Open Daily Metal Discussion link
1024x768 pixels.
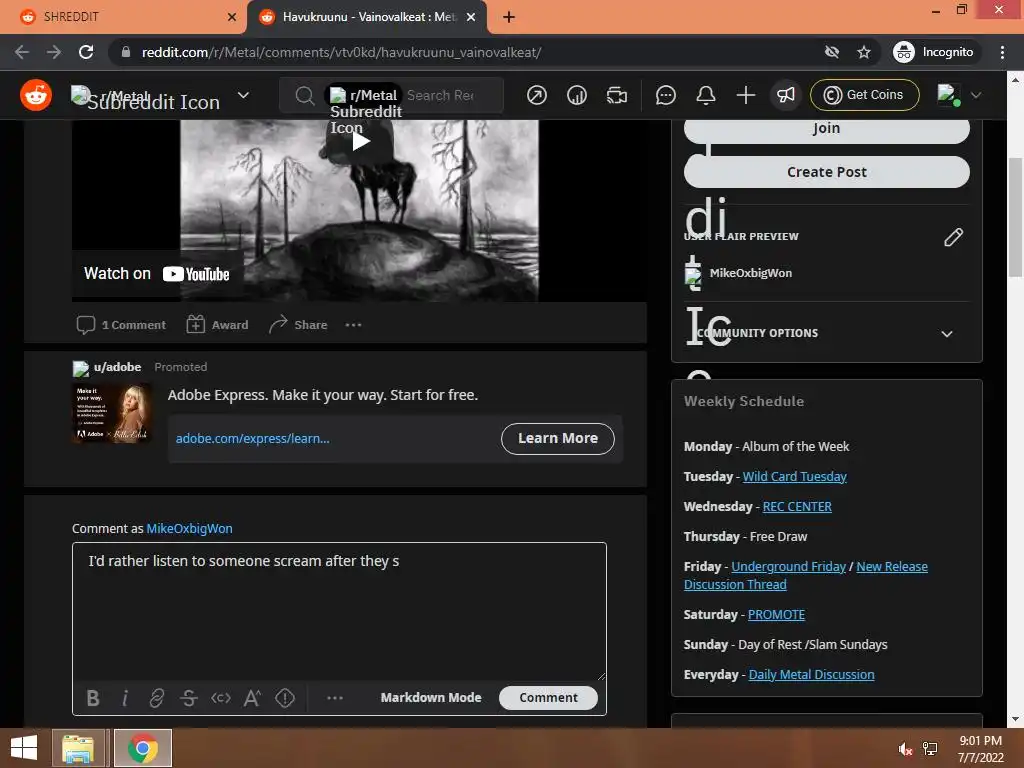(811, 675)
